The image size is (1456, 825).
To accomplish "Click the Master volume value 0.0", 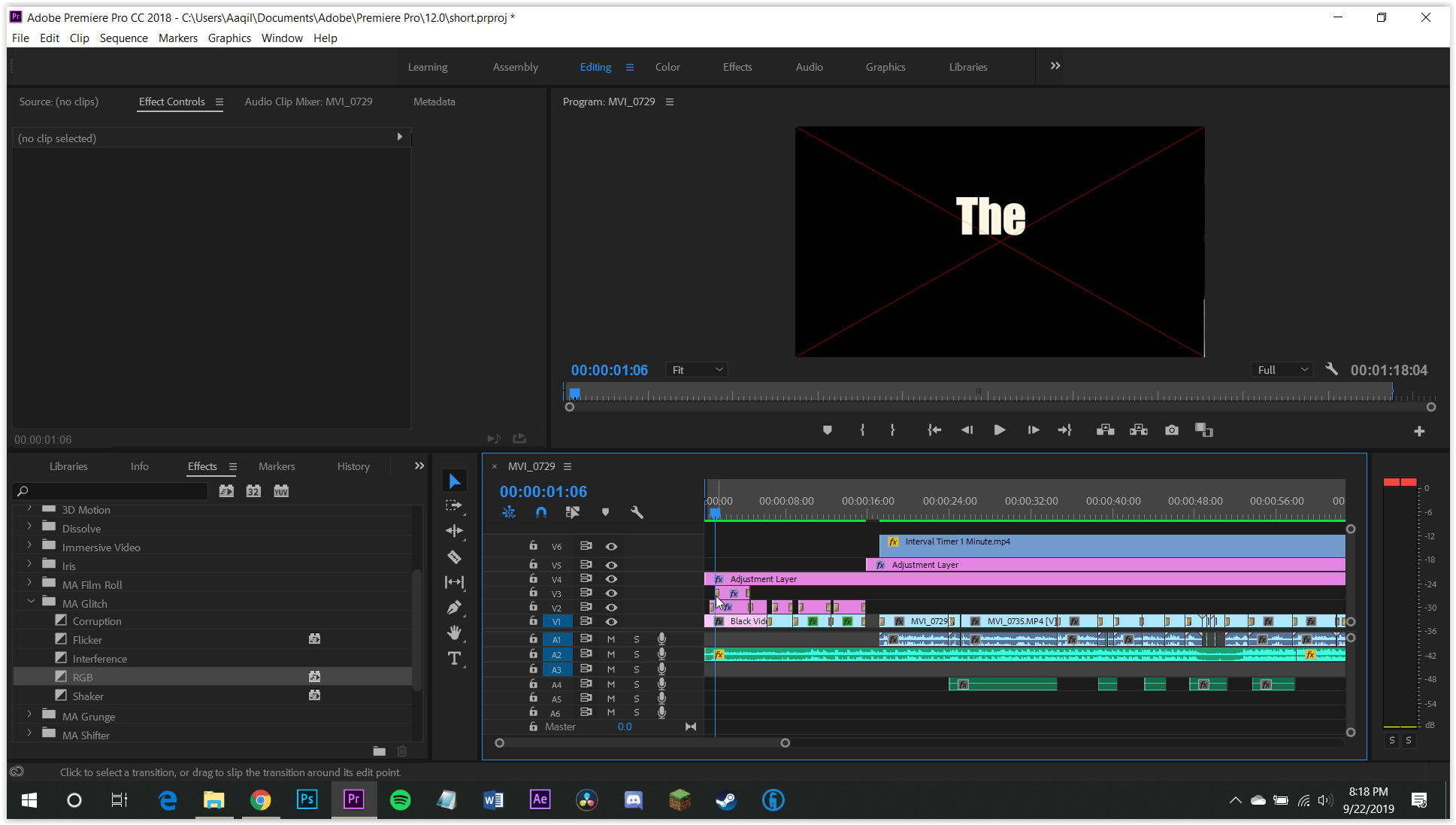I will click(624, 726).
